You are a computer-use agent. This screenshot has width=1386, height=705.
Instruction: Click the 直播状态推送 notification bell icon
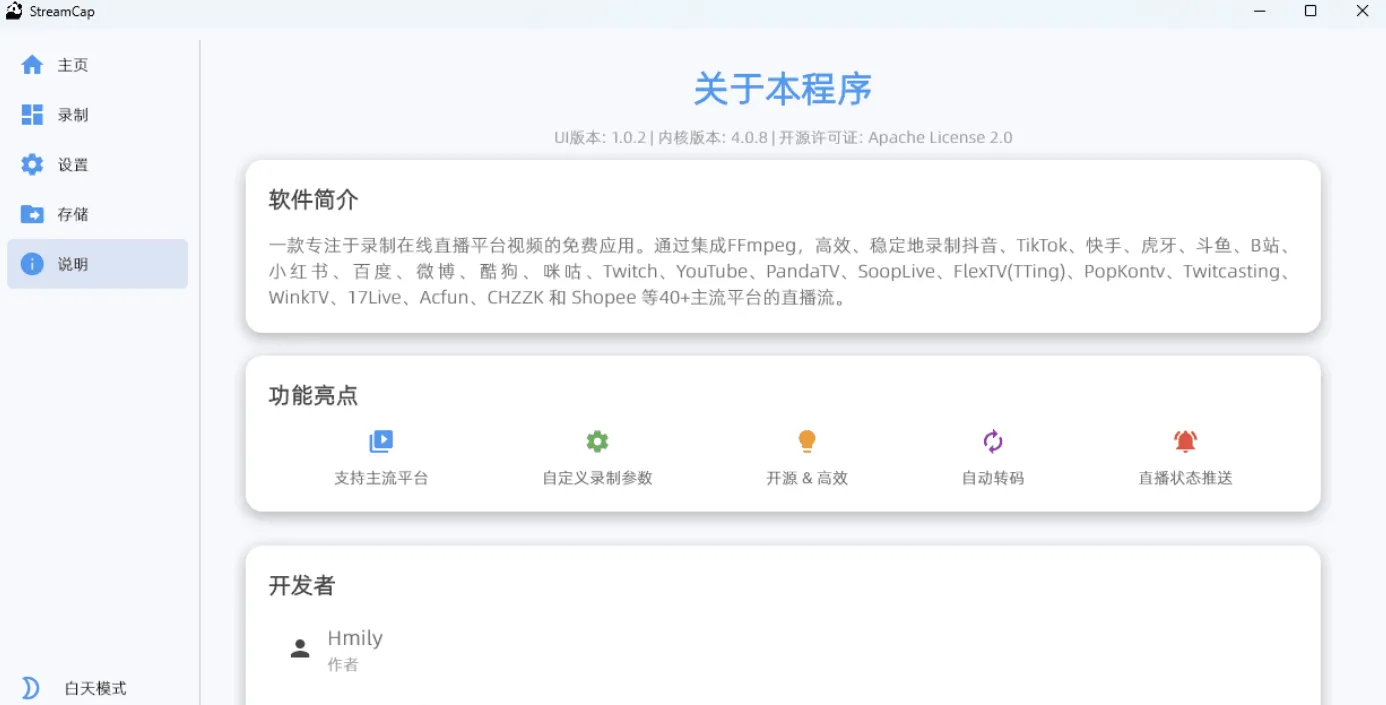pyautogui.click(x=1184, y=440)
